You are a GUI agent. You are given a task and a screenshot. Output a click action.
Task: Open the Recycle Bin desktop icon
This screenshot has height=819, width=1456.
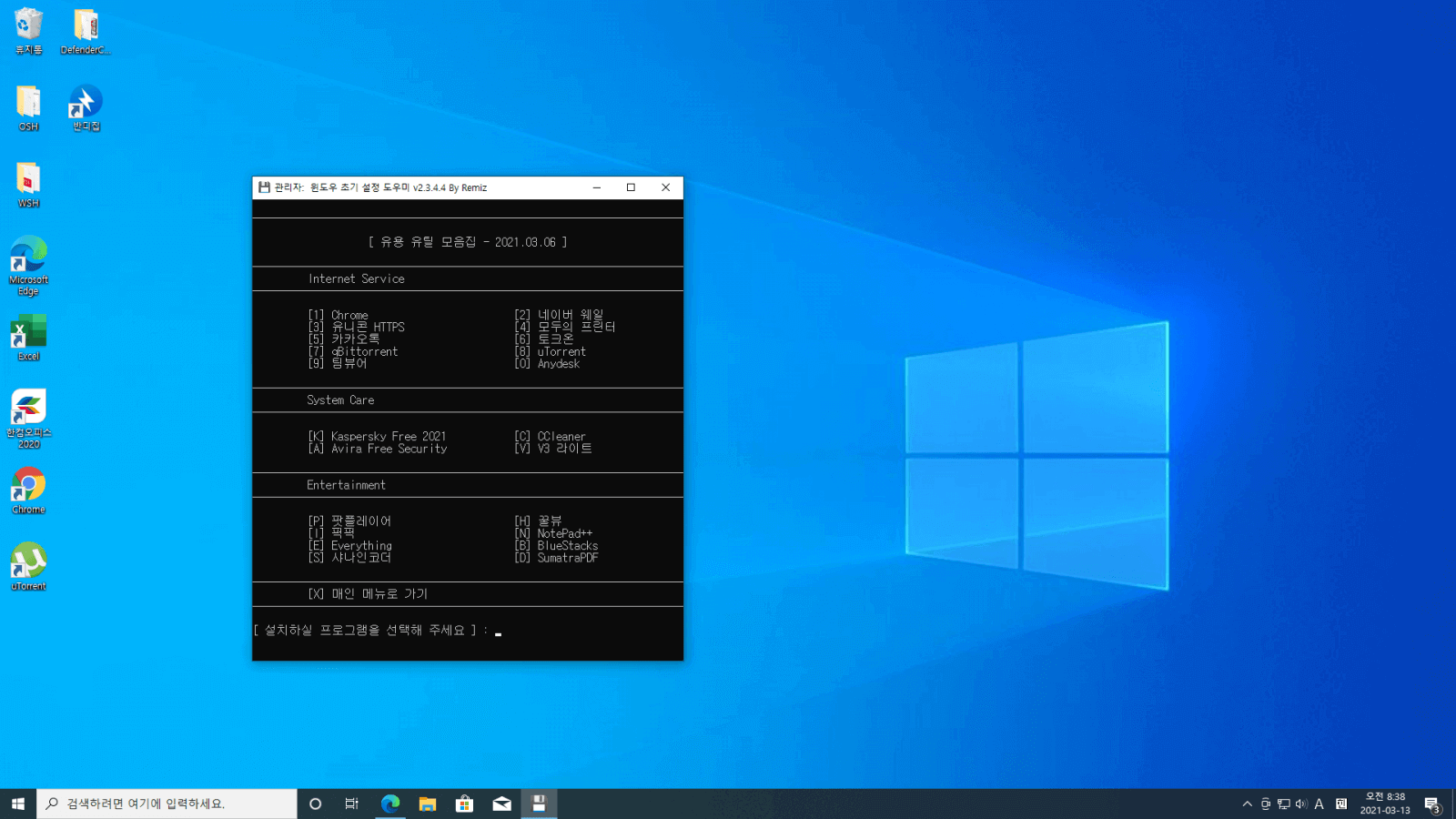[28, 31]
